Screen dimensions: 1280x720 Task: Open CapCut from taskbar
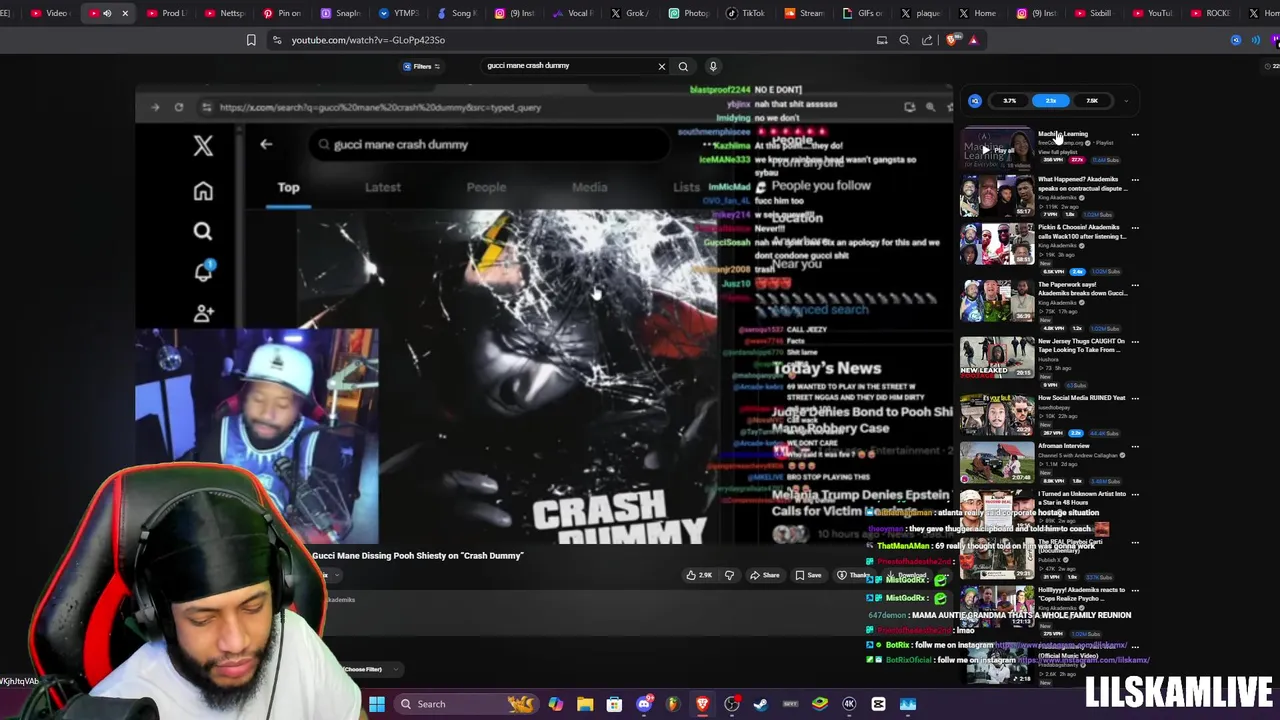(x=878, y=704)
